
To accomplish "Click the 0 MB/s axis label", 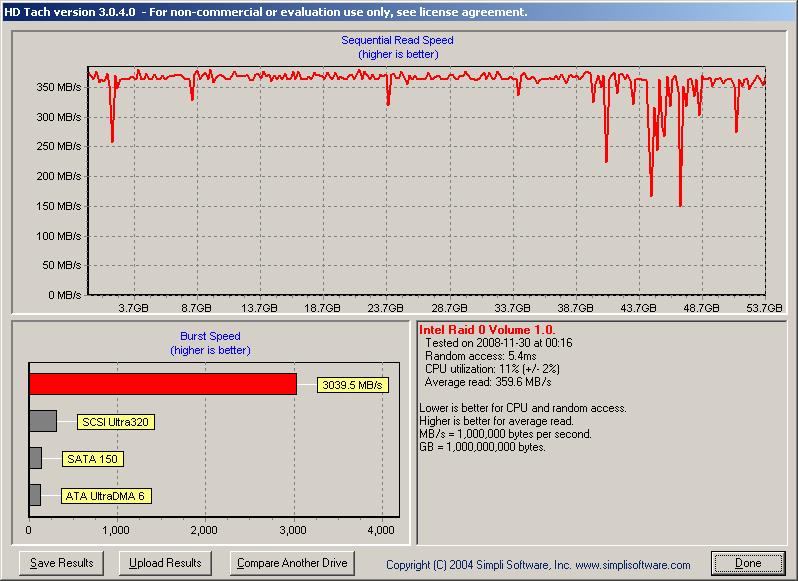I will point(65,295).
